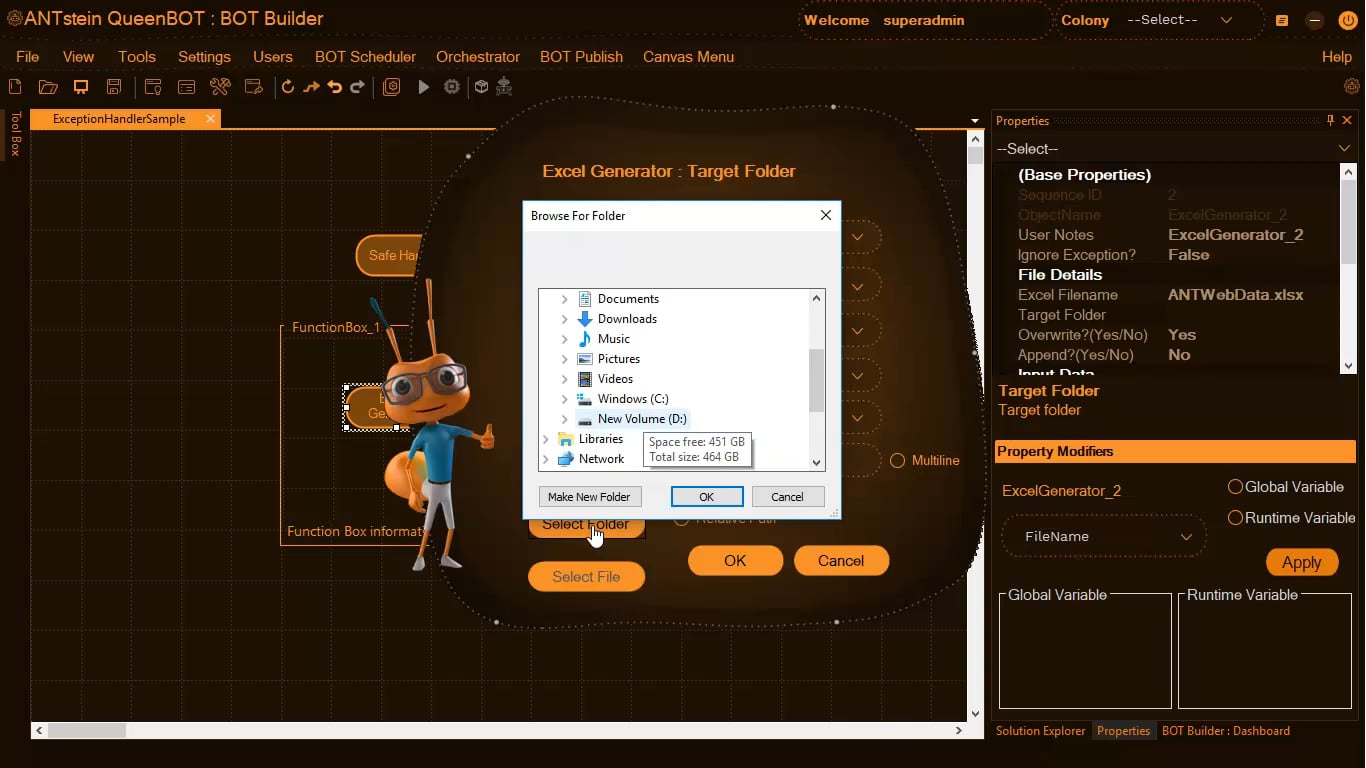The width and height of the screenshot is (1366, 768).
Task: Click the wrench and hammer tools icon
Action: coord(220,87)
